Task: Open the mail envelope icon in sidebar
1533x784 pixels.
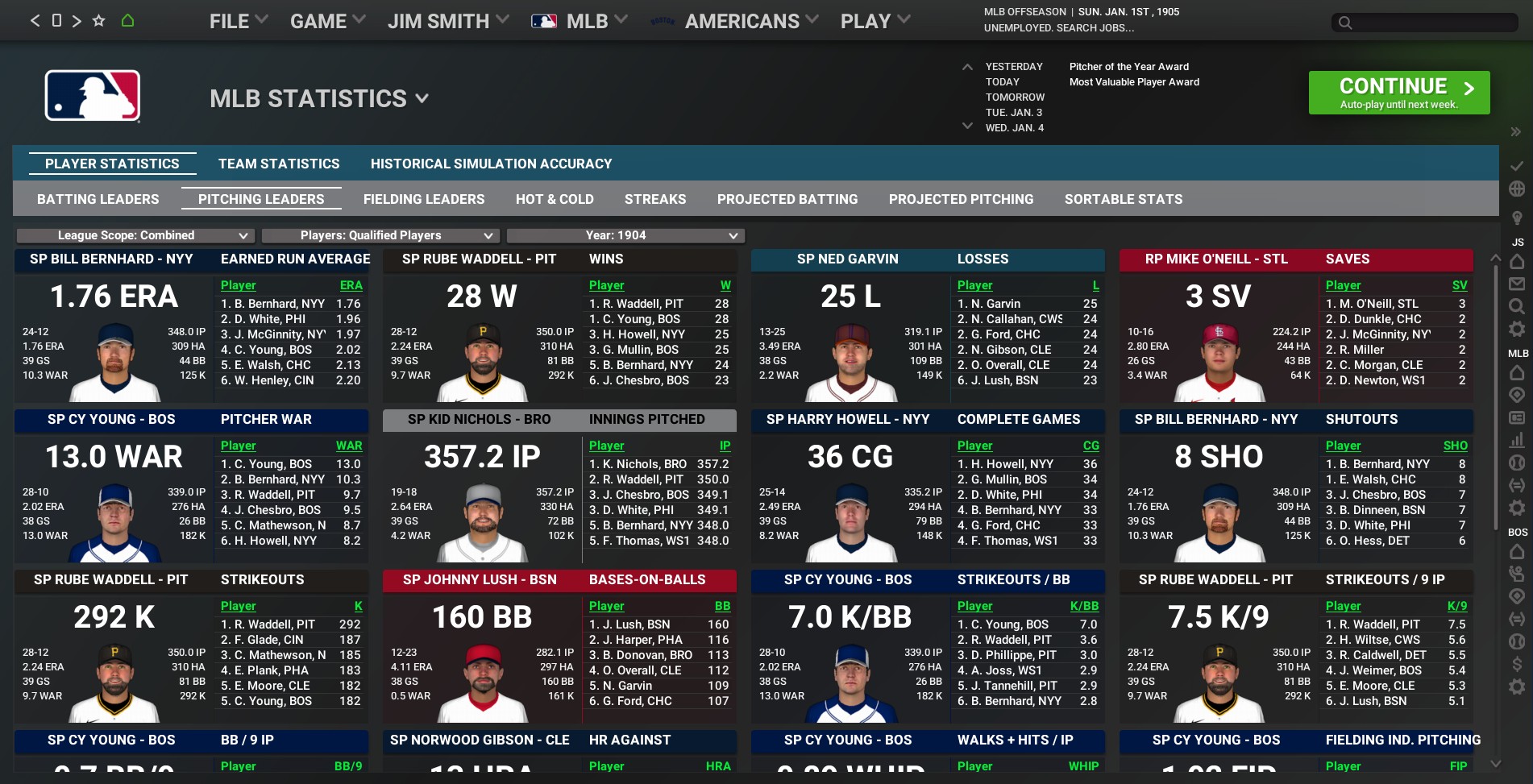Action: 1516,284
